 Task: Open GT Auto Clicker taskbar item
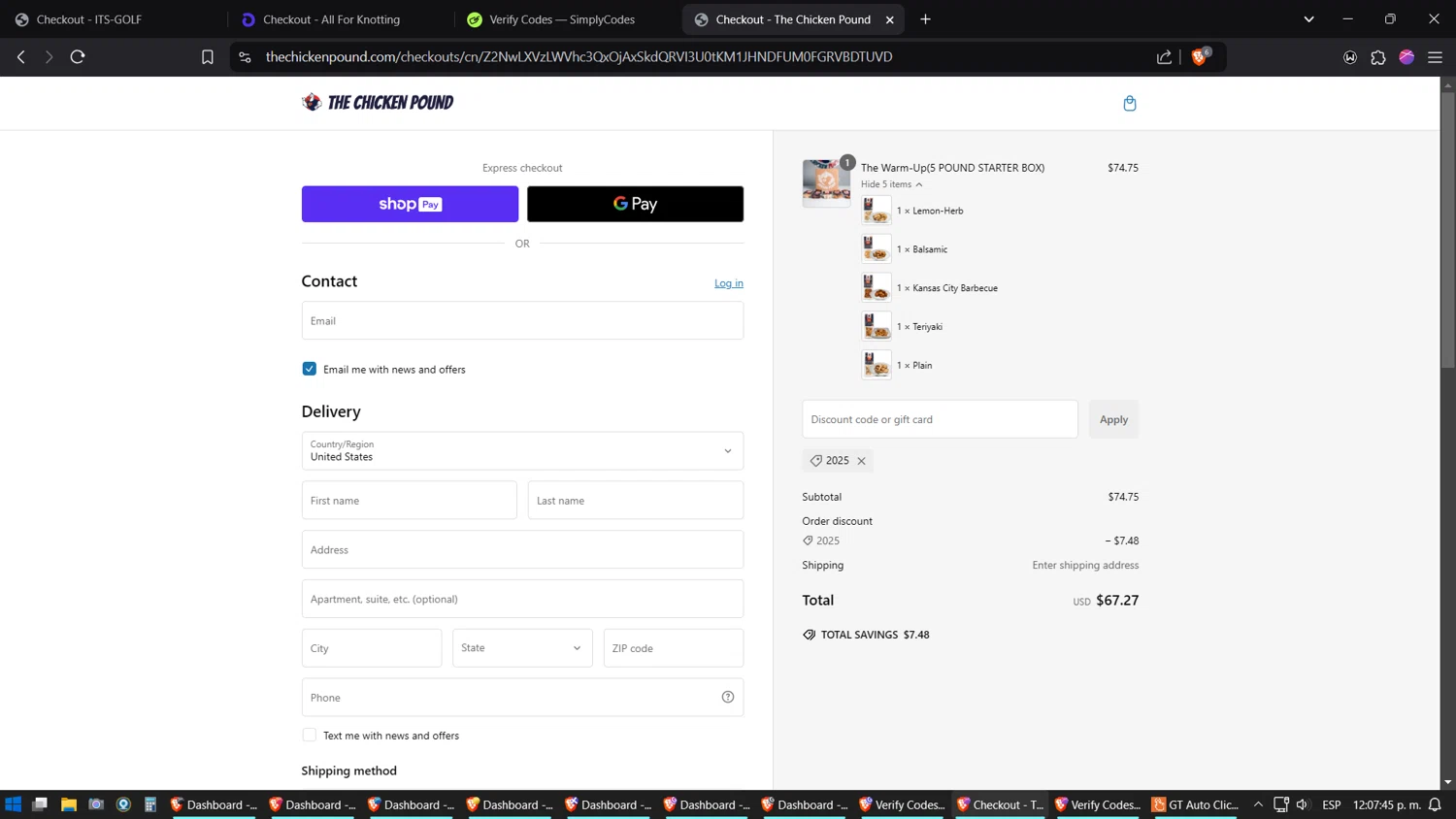point(1194,804)
